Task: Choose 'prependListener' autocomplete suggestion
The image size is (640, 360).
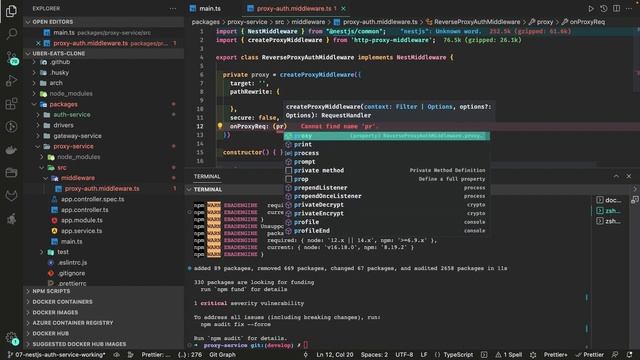Action: coord(387,188)
